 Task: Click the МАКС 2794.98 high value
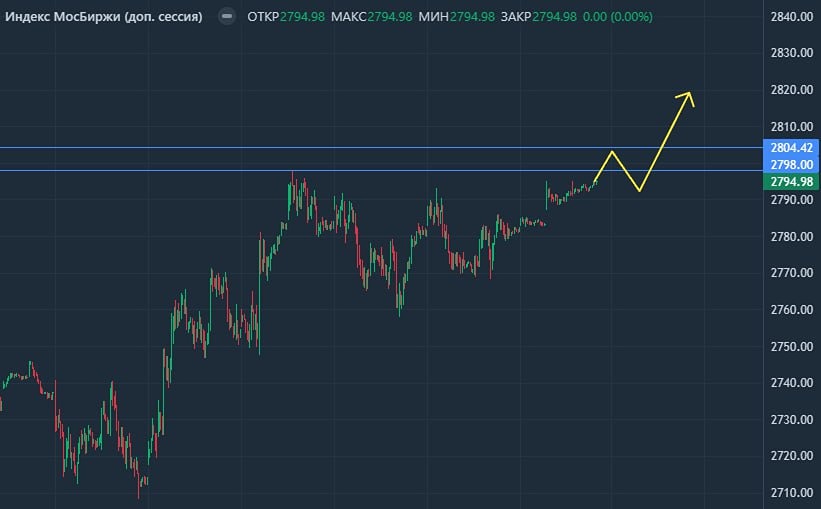click(x=372, y=17)
